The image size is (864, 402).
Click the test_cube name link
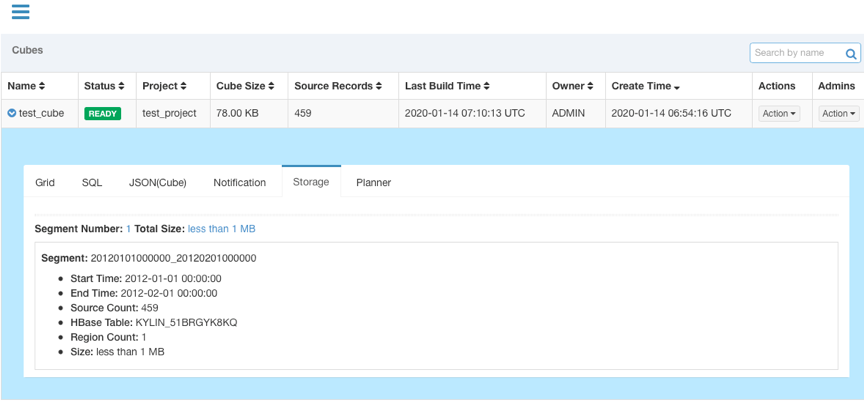point(41,114)
